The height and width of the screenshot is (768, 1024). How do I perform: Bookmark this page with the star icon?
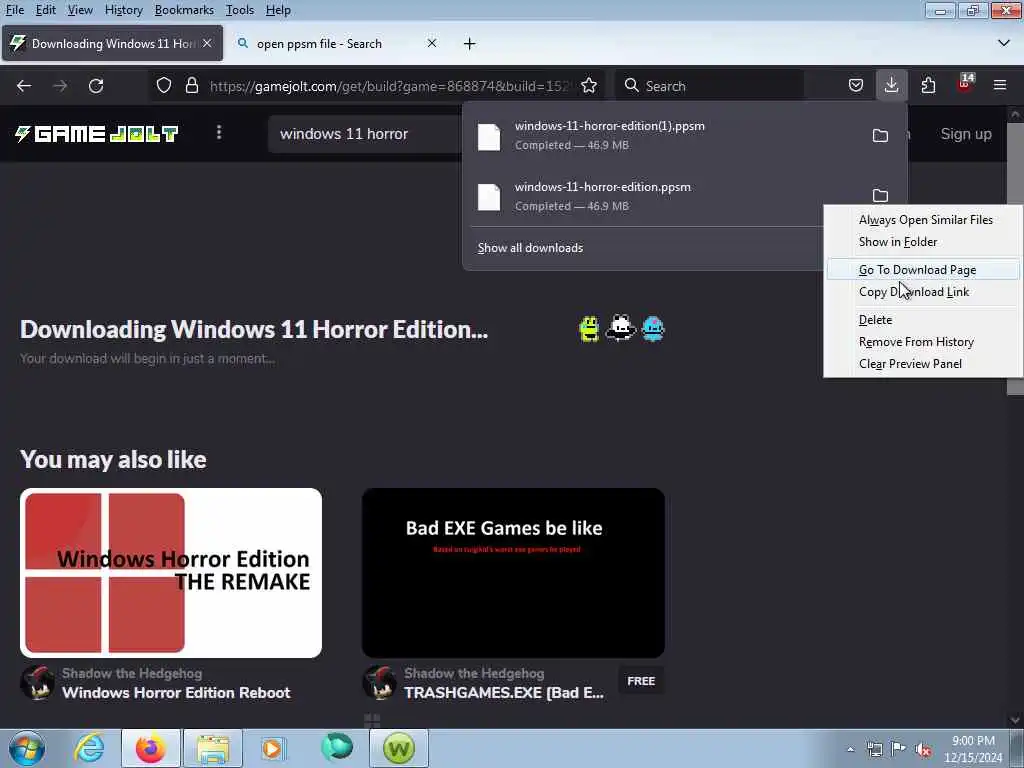point(588,86)
